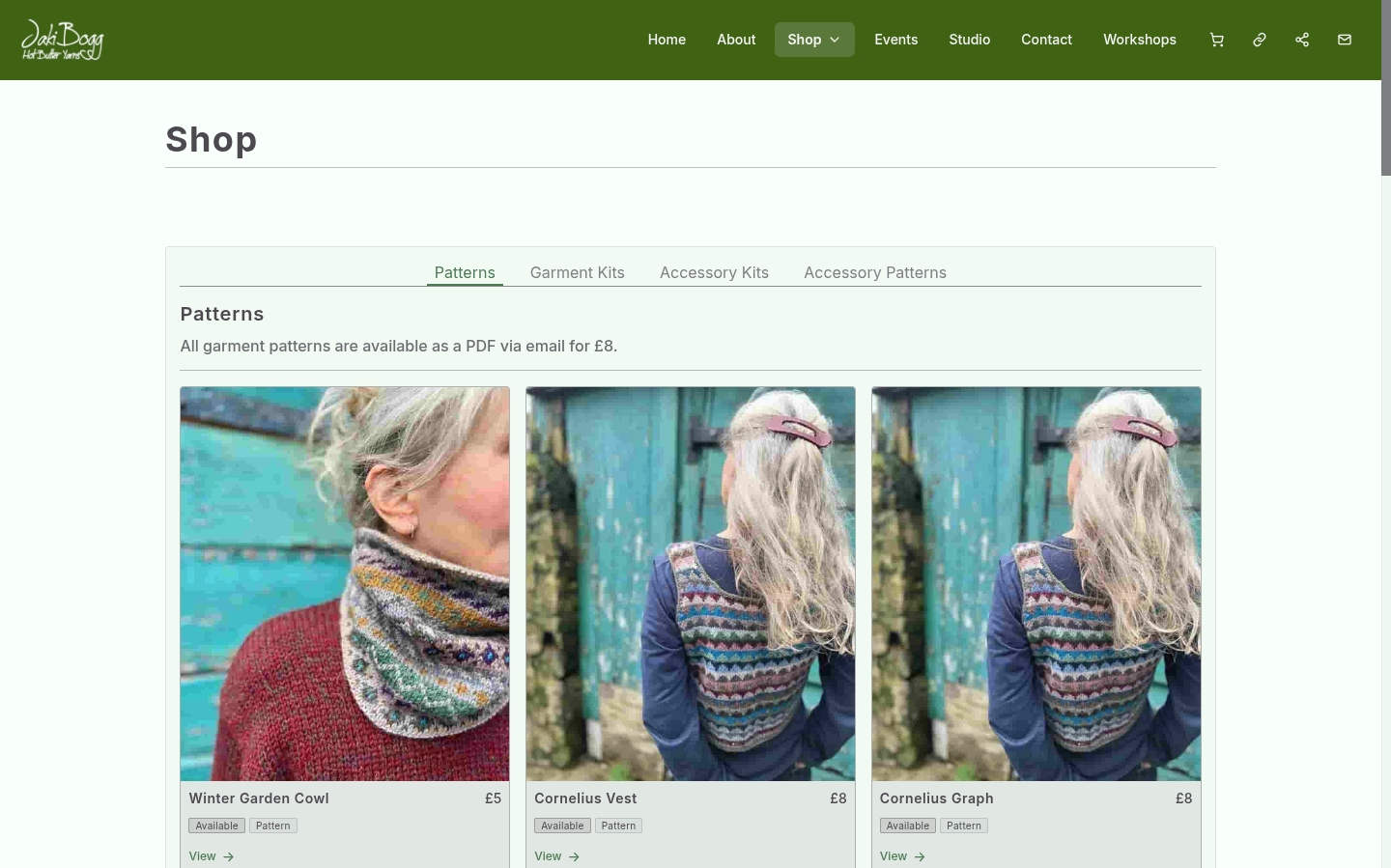1391x868 pixels.
Task: Click the Patterns section heading
Action: pyautogui.click(x=222, y=314)
